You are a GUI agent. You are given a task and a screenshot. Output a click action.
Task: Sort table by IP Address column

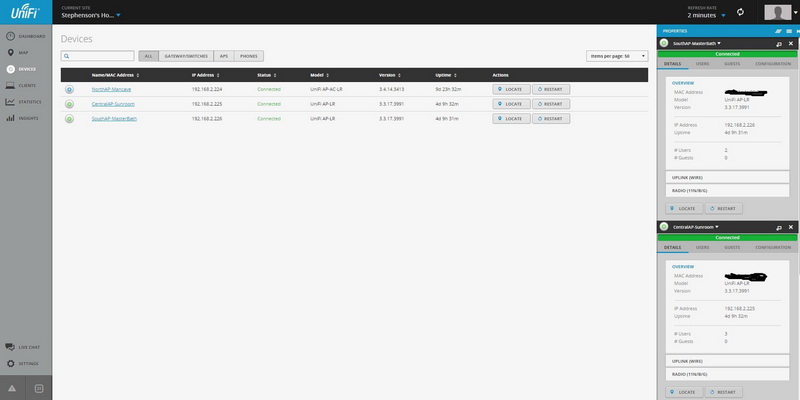[x=206, y=75]
